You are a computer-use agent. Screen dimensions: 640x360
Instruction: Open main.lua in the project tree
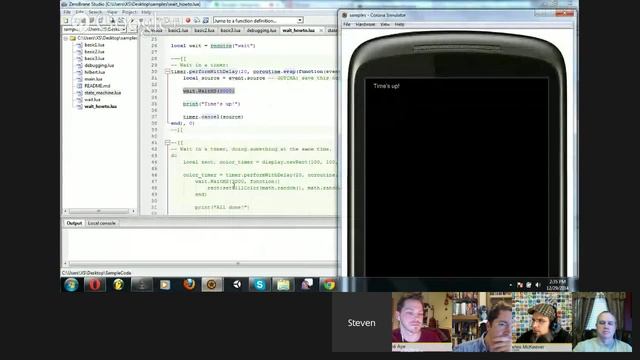93,79
